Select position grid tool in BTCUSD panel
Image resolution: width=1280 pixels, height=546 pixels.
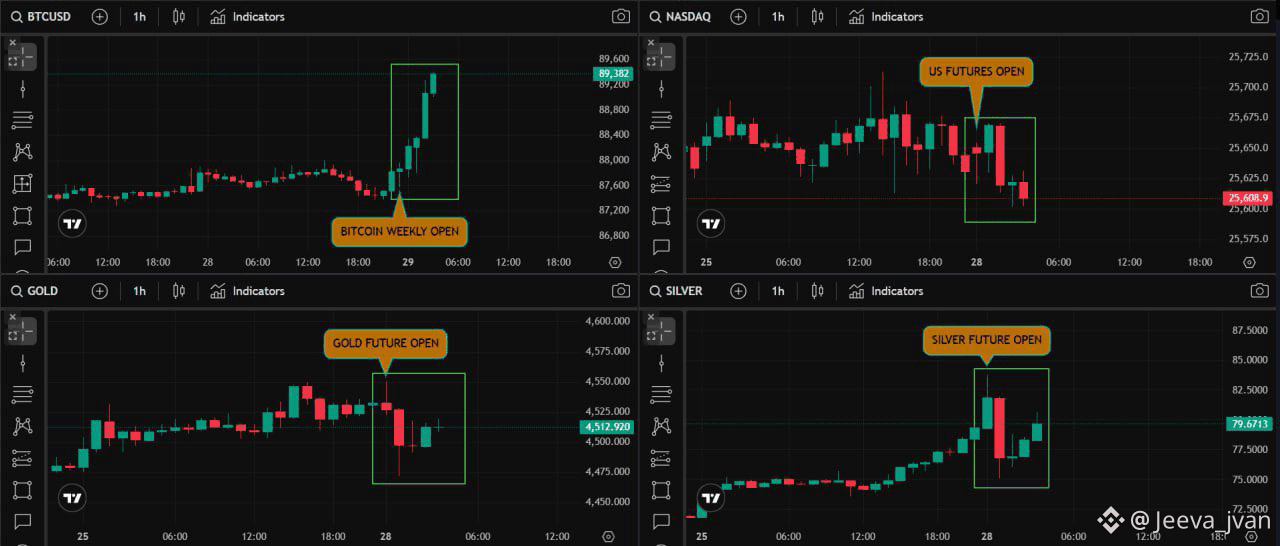pos(22,184)
